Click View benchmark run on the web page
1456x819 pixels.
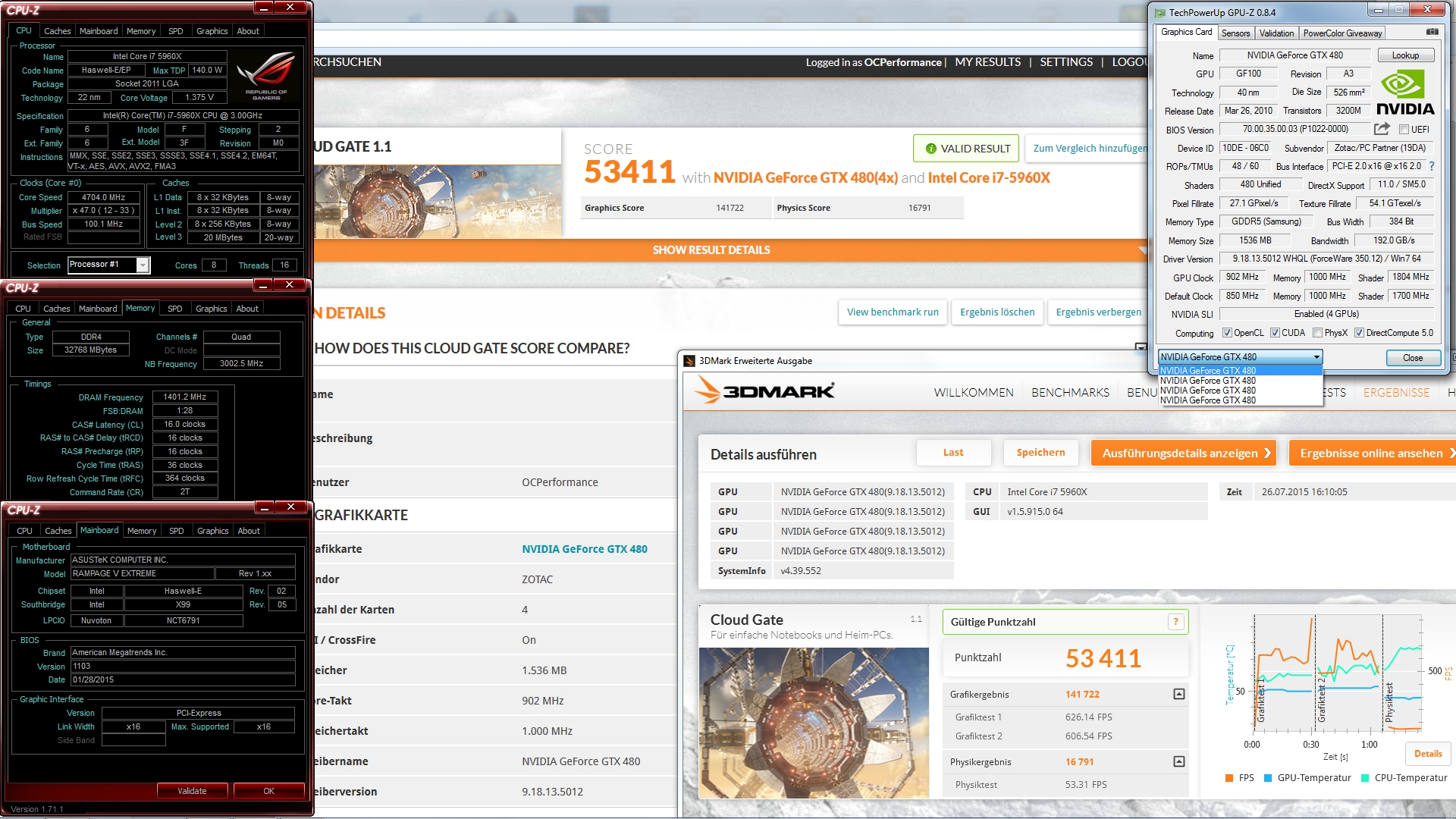(893, 312)
